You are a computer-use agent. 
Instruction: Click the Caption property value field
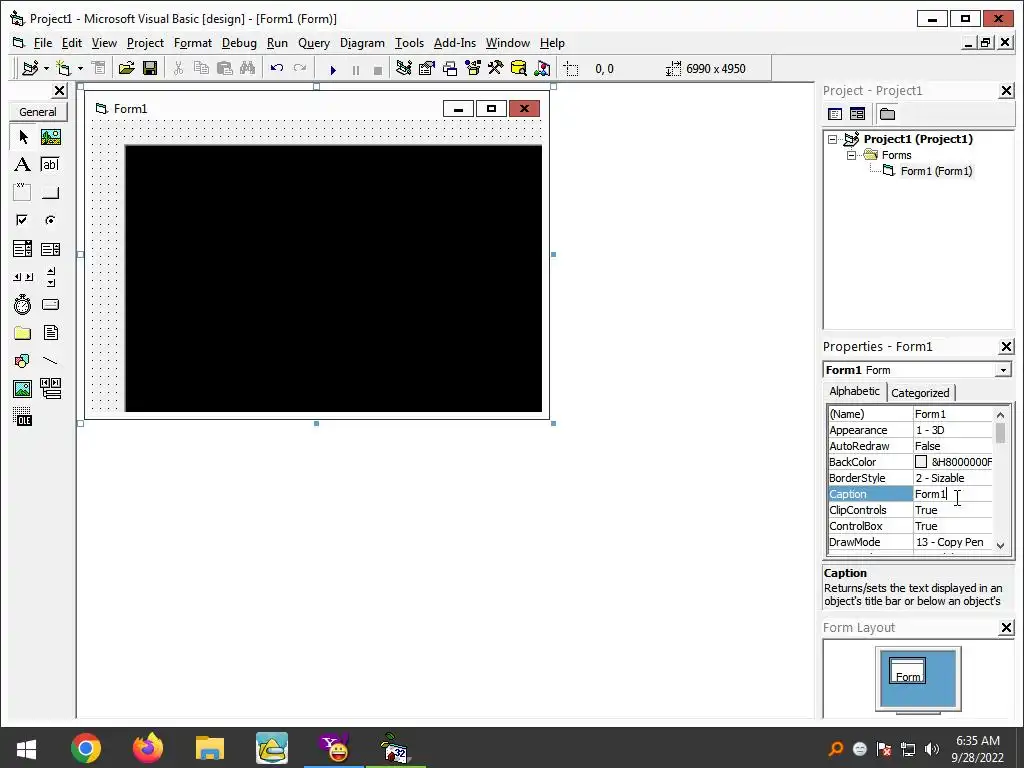tap(952, 494)
